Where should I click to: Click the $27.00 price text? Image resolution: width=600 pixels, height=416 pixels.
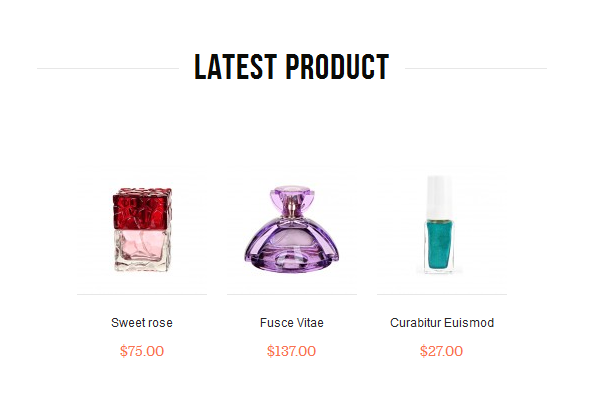(442, 351)
